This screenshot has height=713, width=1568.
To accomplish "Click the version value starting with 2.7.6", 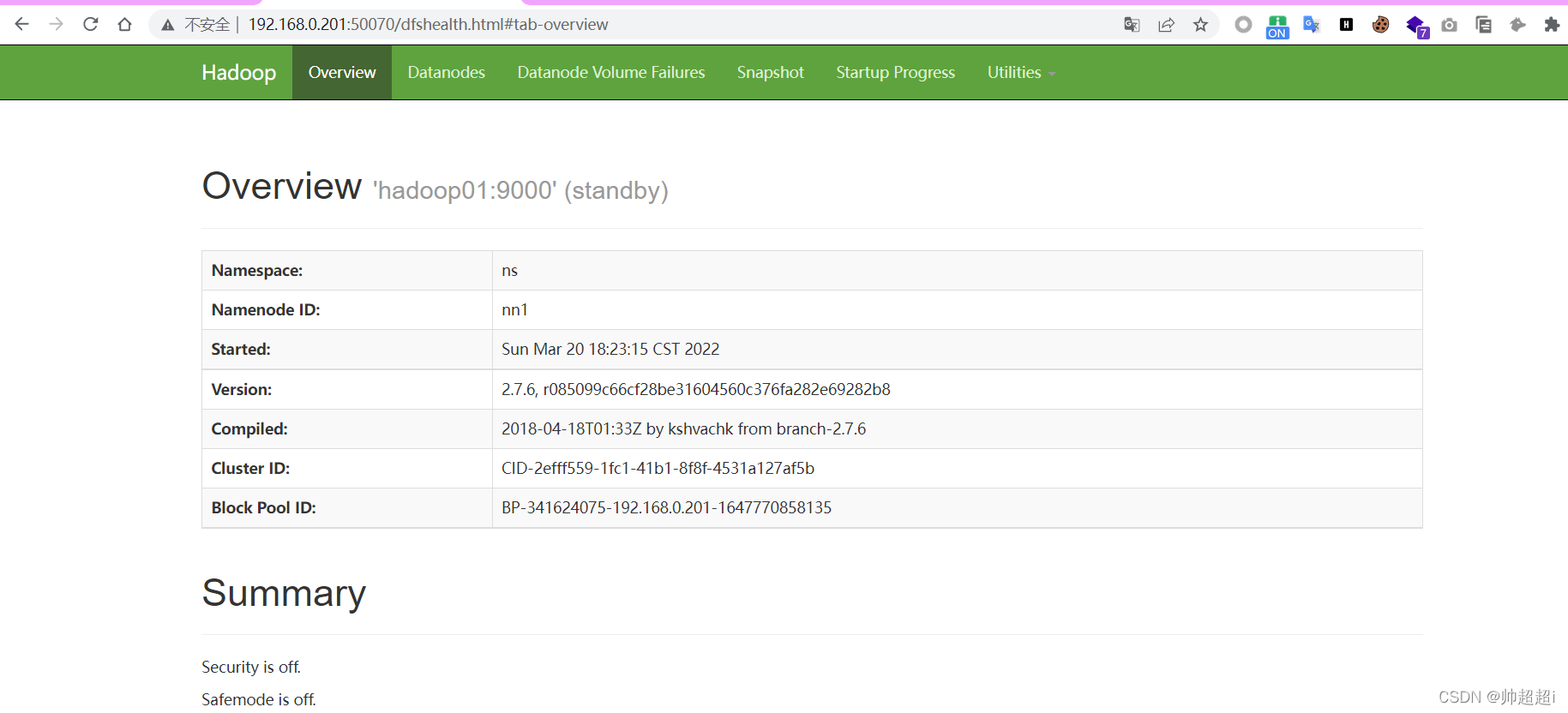I will tap(696, 389).
